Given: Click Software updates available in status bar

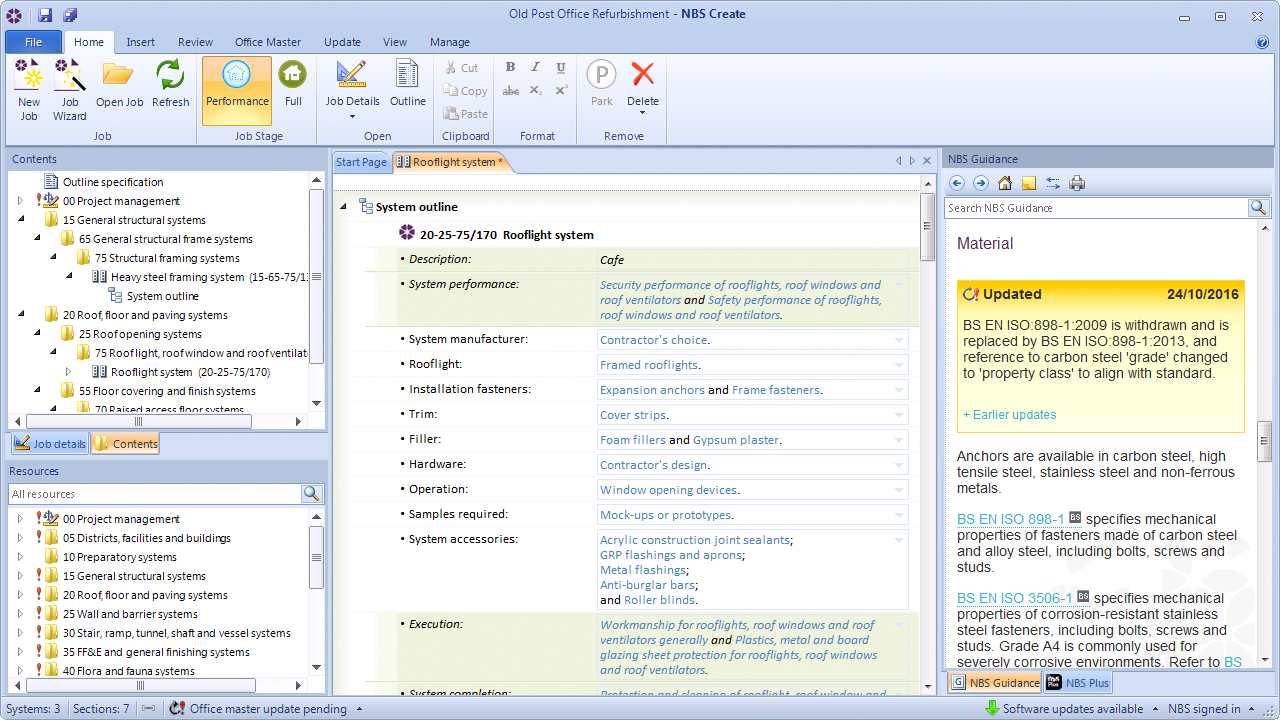Looking at the screenshot, I should pos(1073,709).
